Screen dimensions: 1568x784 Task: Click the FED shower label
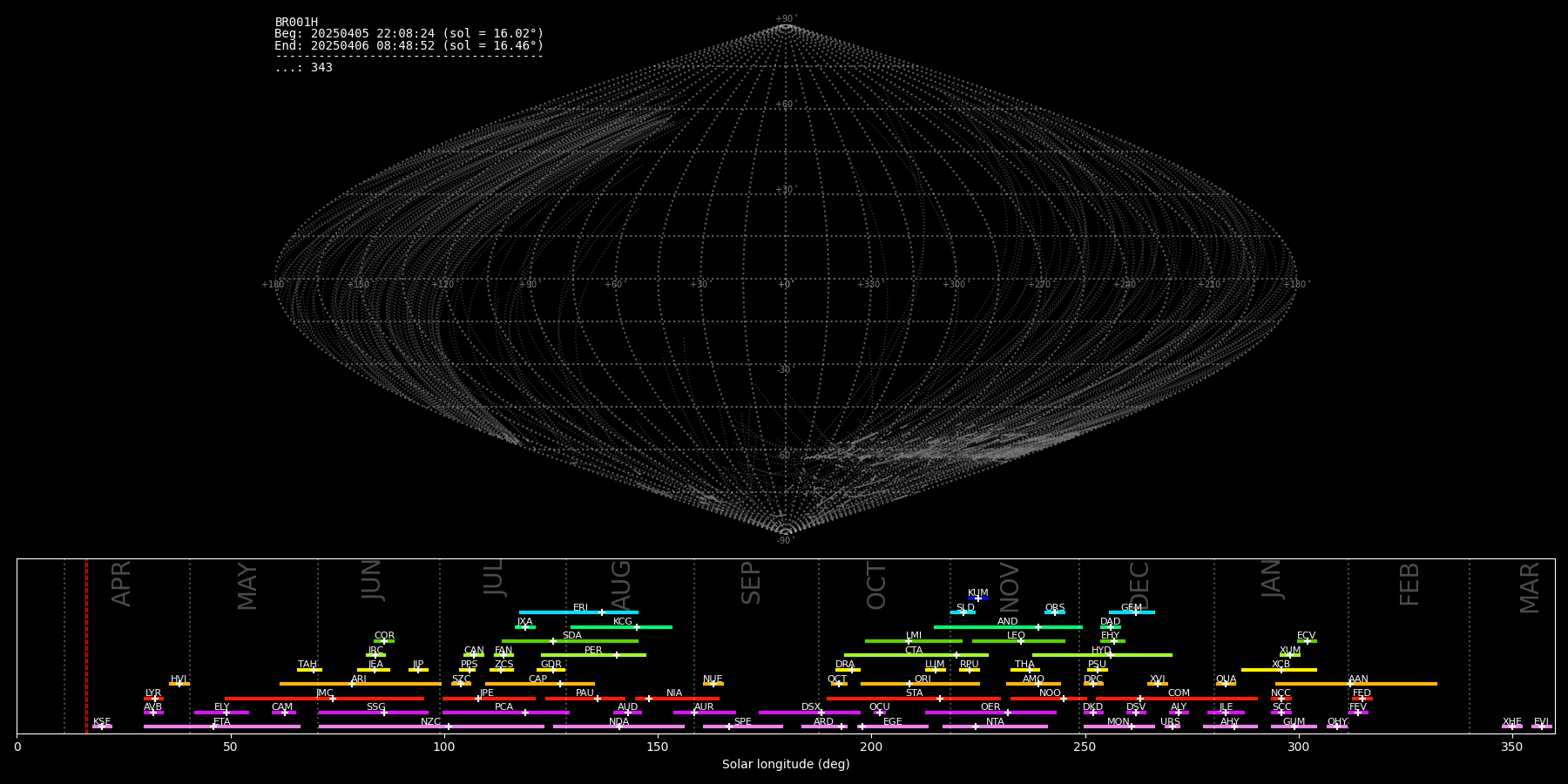[1362, 693]
